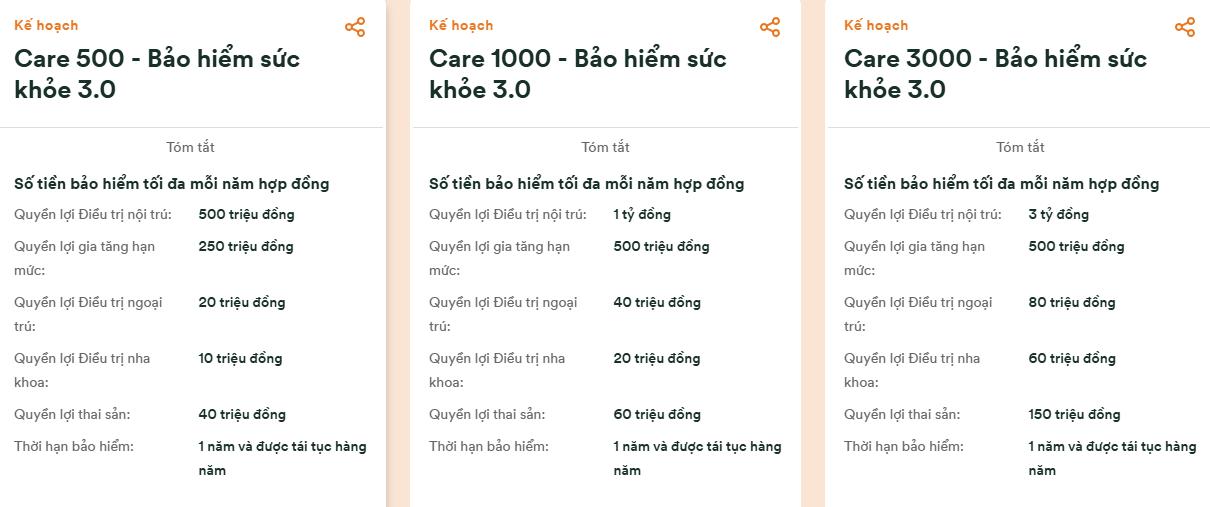Image resolution: width=1210 pixels, height=507 pixels.
Task: Click the 1 tỷ đồng inpatient benefit value
Action: click(642, 214)
